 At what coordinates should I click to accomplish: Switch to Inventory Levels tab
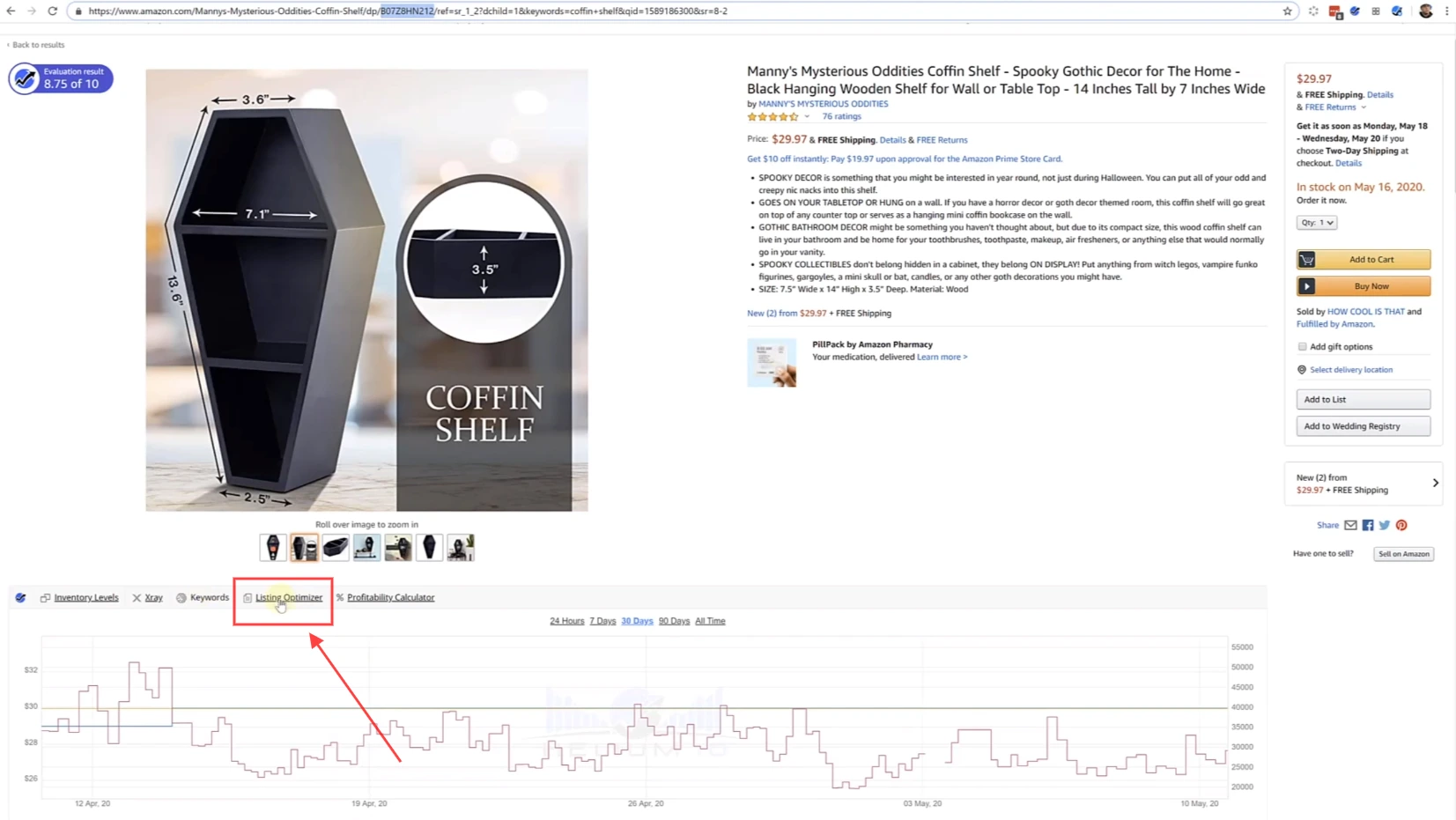85,597
